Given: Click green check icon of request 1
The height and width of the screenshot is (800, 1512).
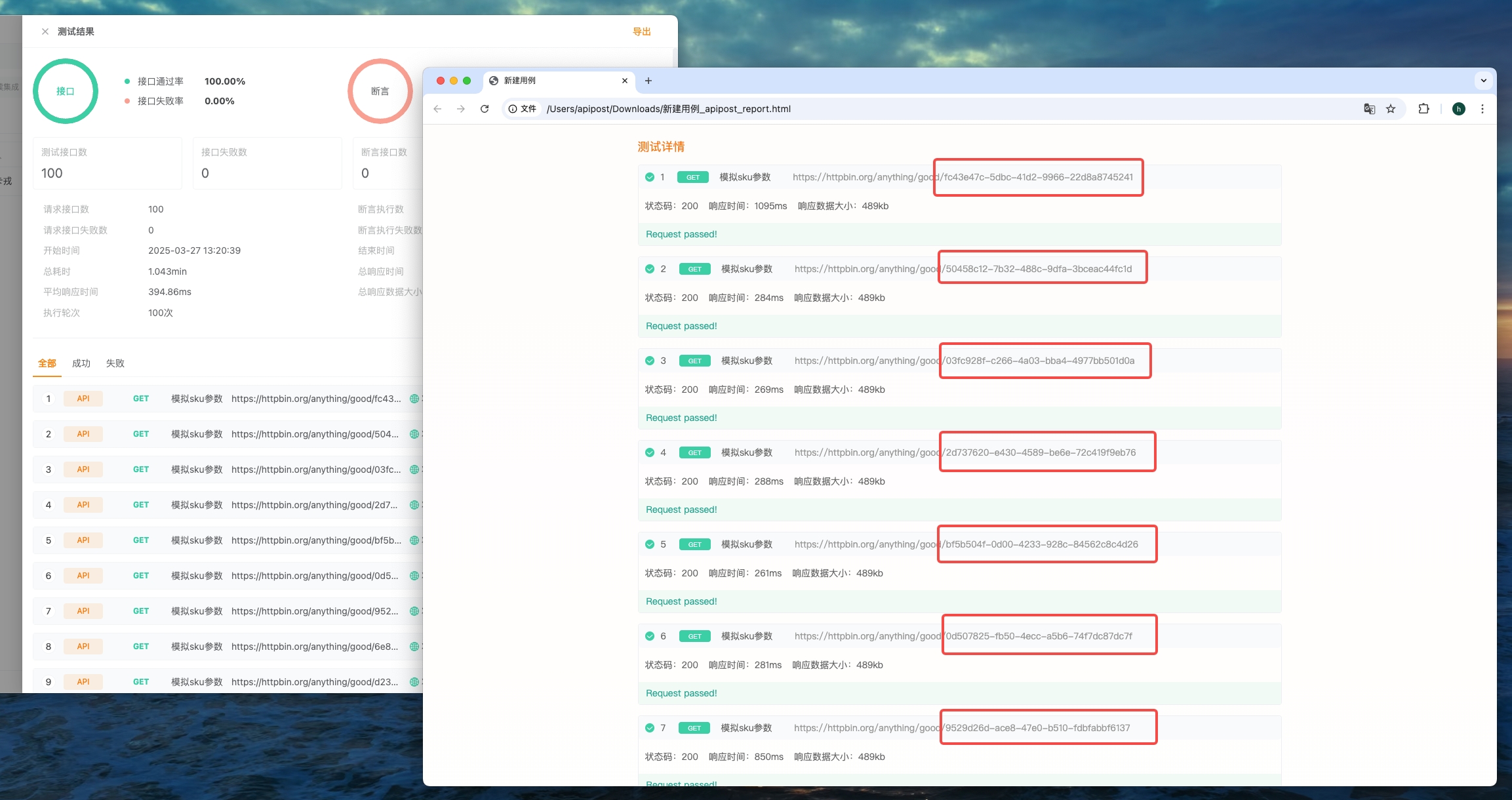Looking at the screenshot, I should pos(650,177).
